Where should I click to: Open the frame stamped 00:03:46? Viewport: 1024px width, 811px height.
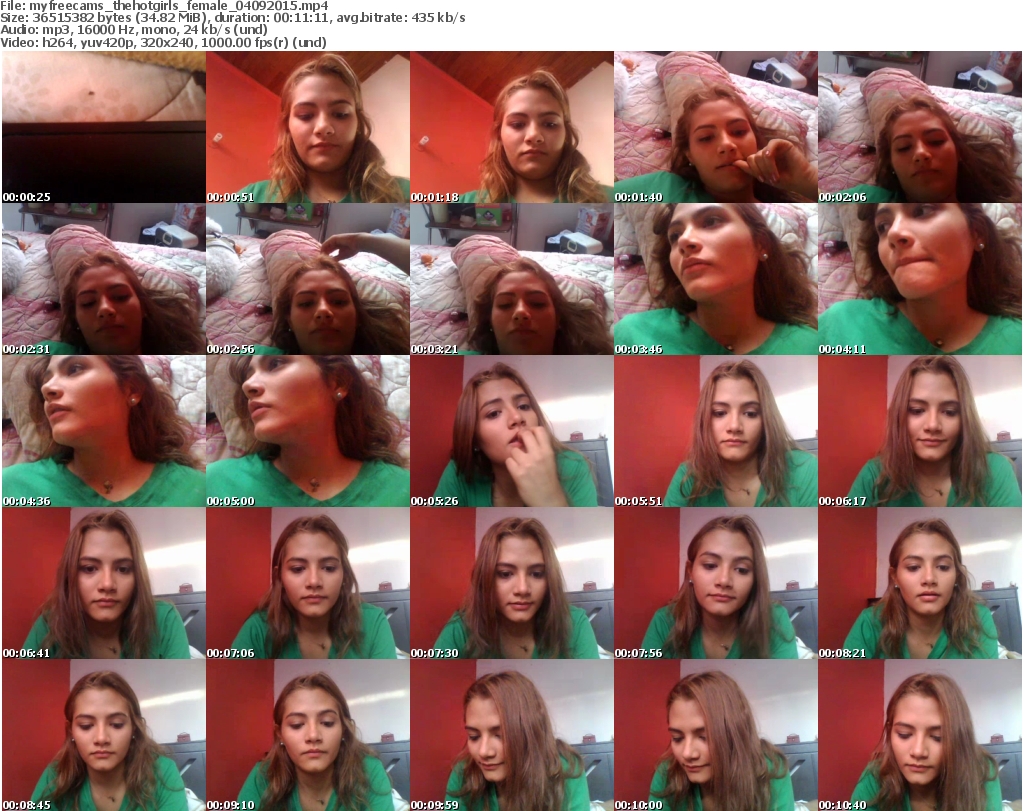pyautogui.click(x=716, y=279)
